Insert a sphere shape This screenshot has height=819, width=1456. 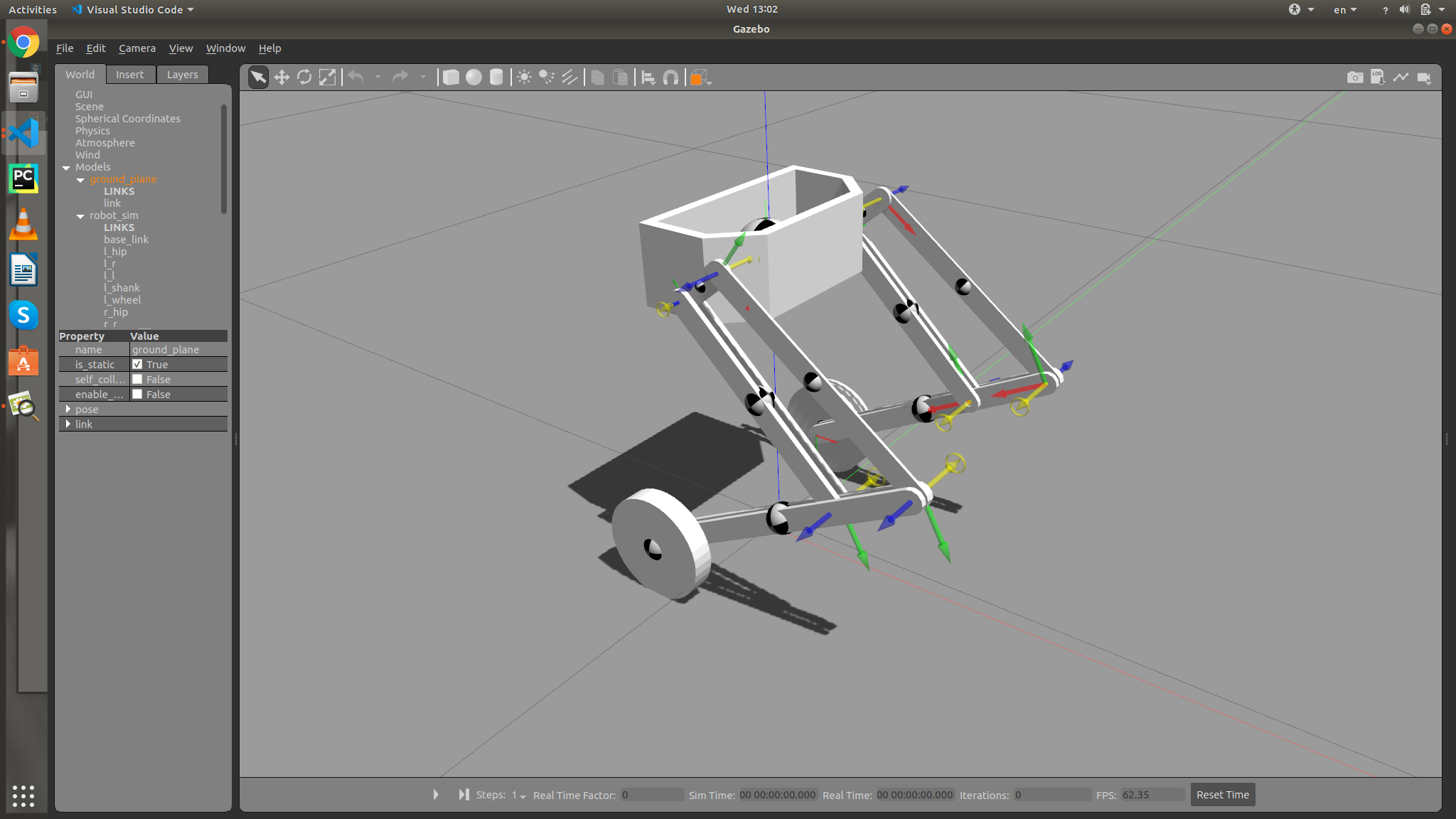click(x=473, y=77)
